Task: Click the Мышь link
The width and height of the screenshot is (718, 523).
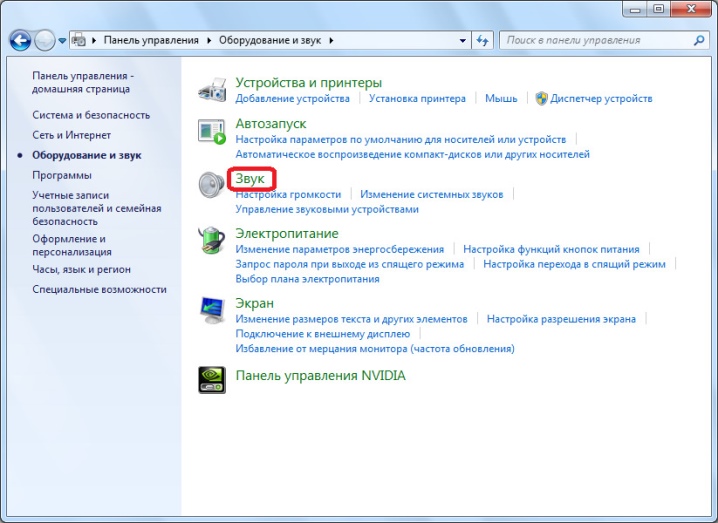Action: 501,98
